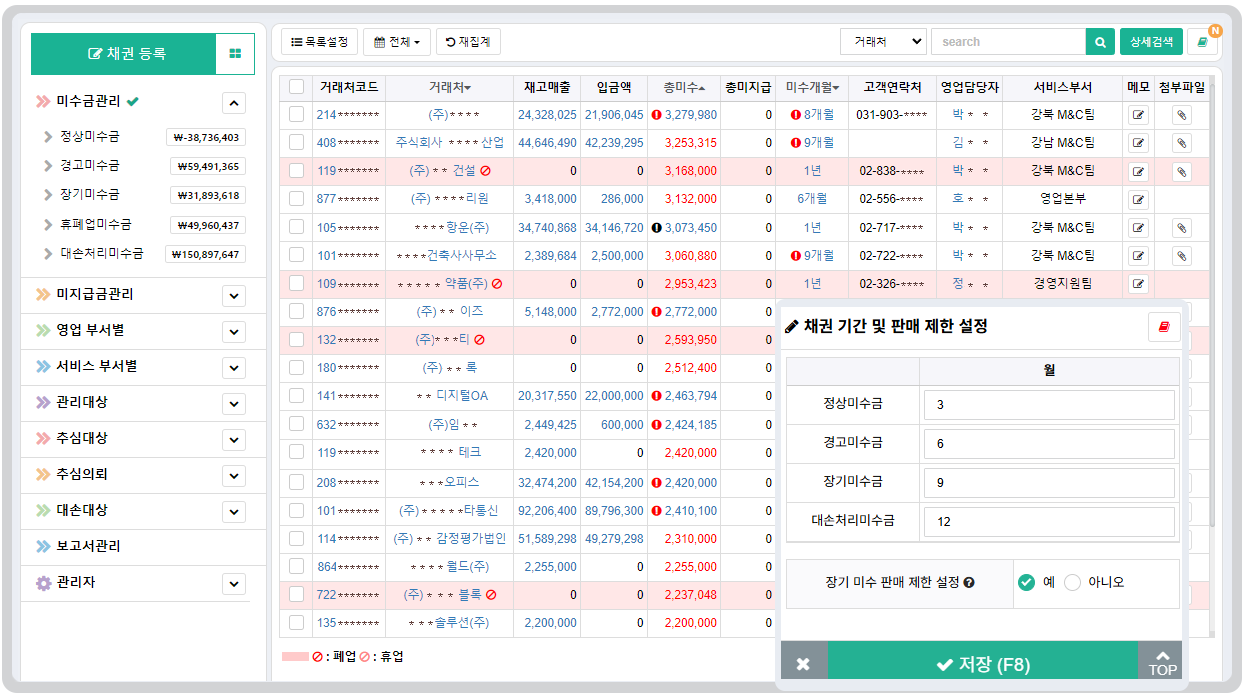
Task: Collapse the 미수금관리 section
Action: [x=234, y=102]
